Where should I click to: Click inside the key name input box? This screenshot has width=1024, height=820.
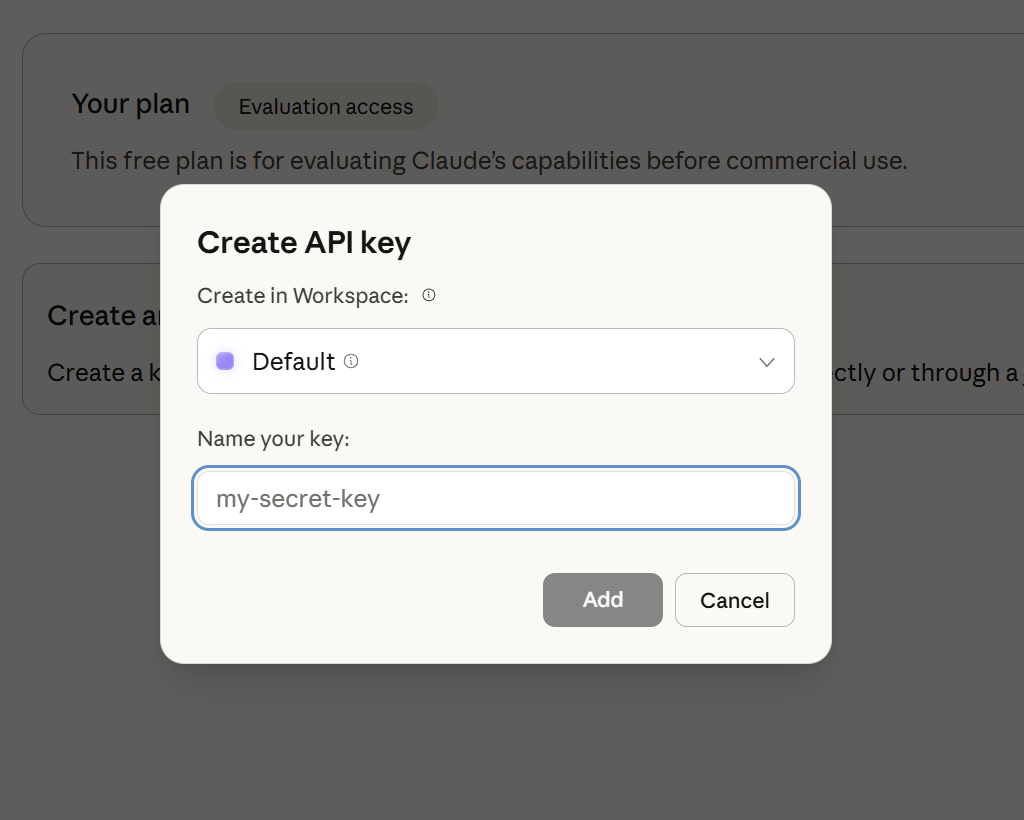click(x=496, y=498)
